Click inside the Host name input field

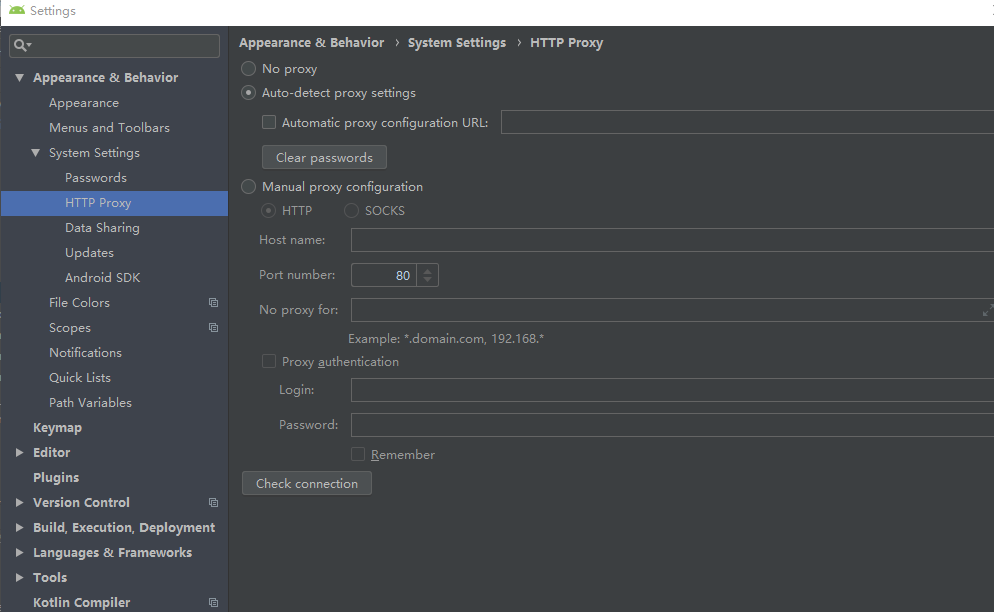coord(600,239)
